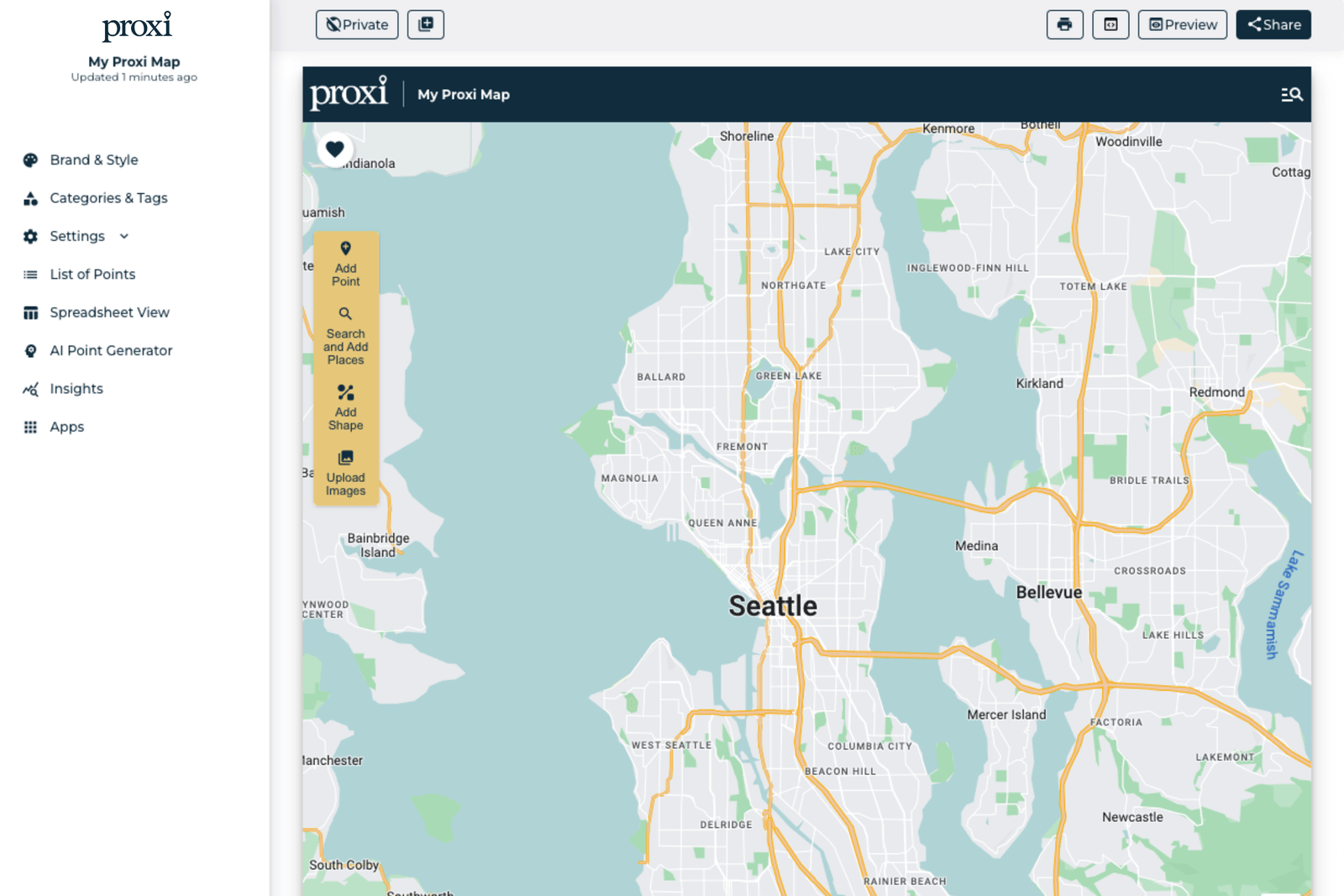Expand the Settings menu
Image resolution: width=1344 pixels, height=896 pixels.
[x=76, y=236]
